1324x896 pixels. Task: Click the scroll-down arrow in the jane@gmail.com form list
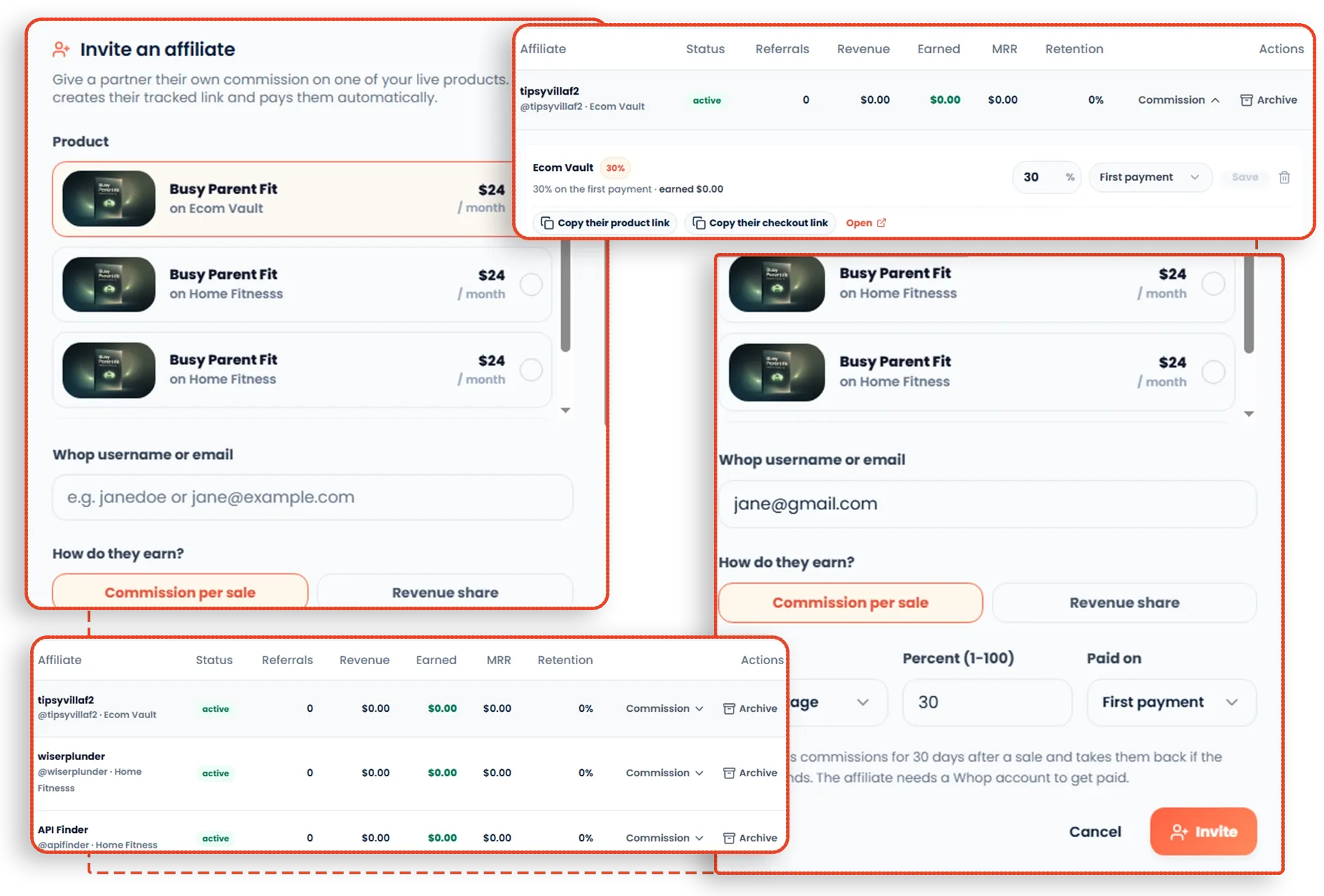pos(1248,414)
